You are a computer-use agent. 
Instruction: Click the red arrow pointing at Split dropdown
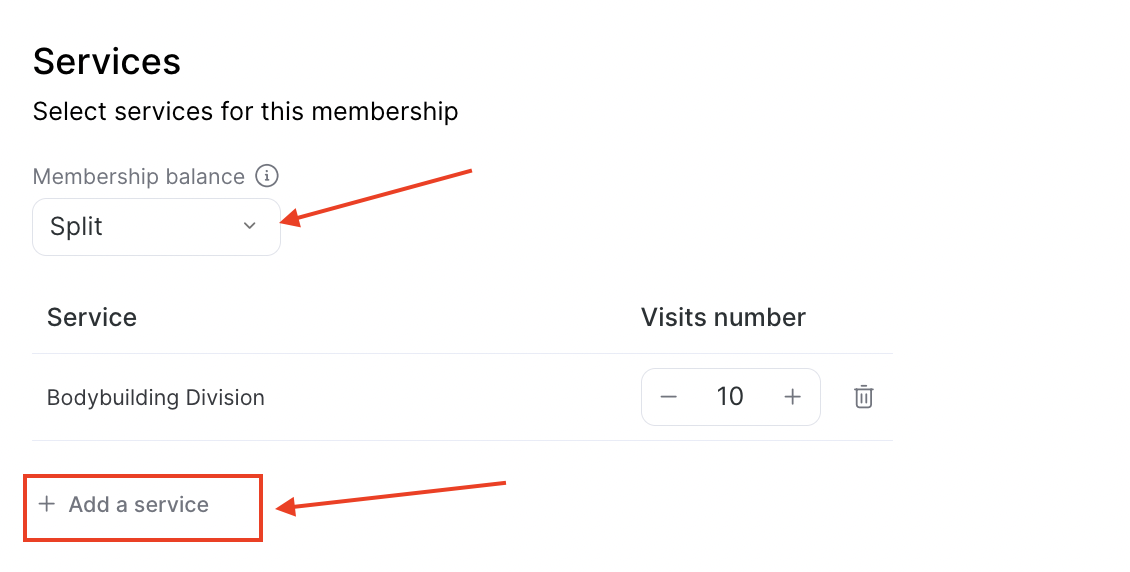[x=375, y=198]
